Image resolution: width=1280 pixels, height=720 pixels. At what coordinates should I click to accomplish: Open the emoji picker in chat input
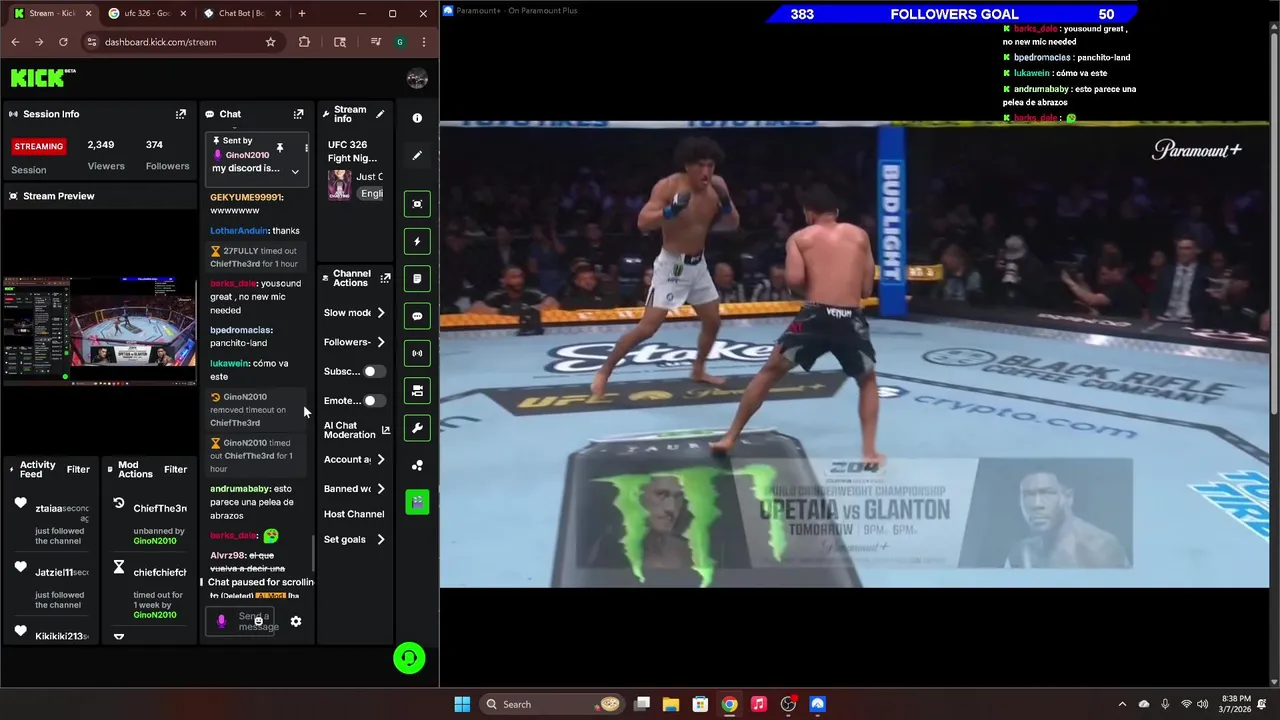coord(258,621)
